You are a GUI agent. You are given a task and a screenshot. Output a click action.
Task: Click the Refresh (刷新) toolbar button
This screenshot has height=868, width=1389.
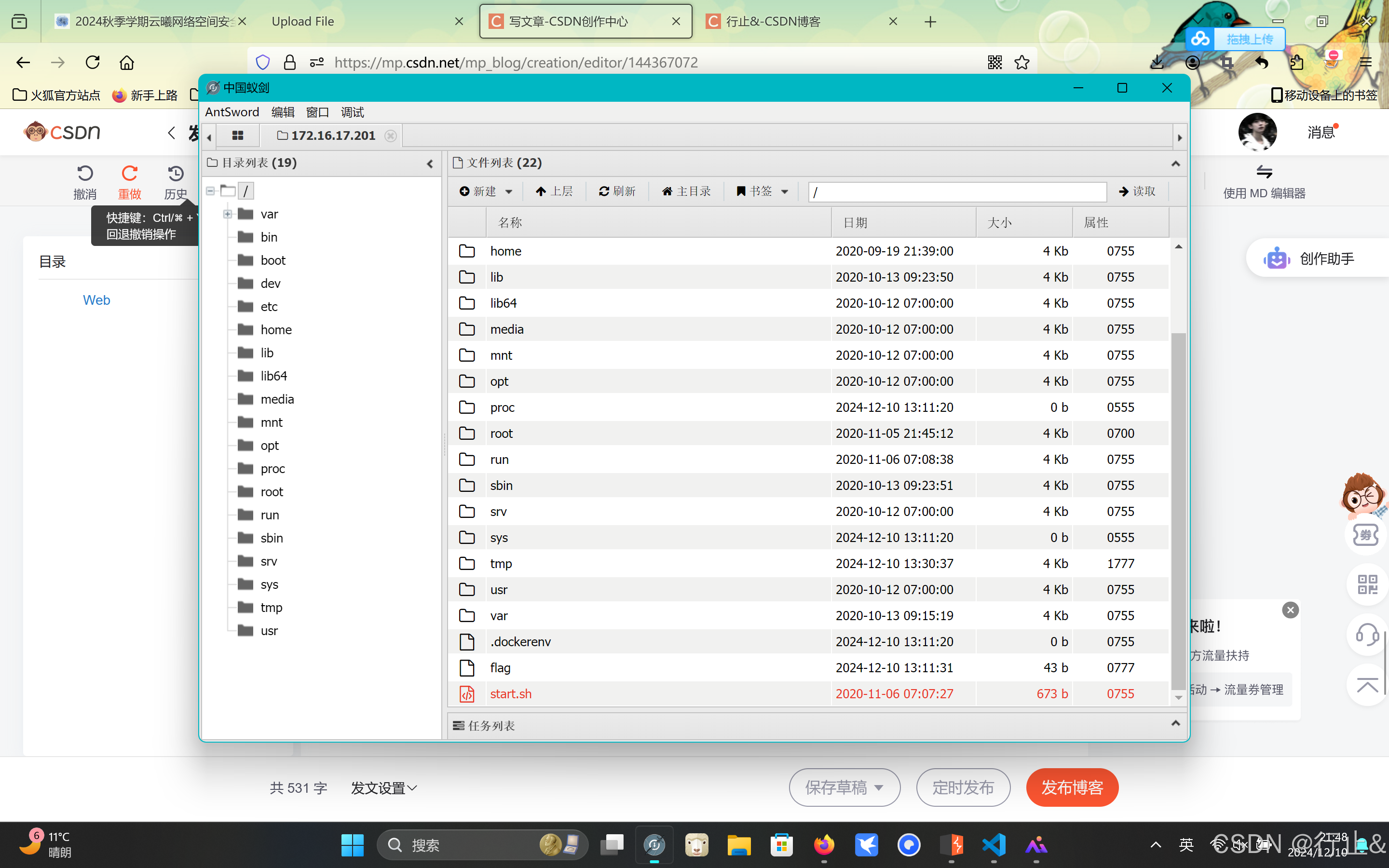pyautogui.click(x=617, y=191)
